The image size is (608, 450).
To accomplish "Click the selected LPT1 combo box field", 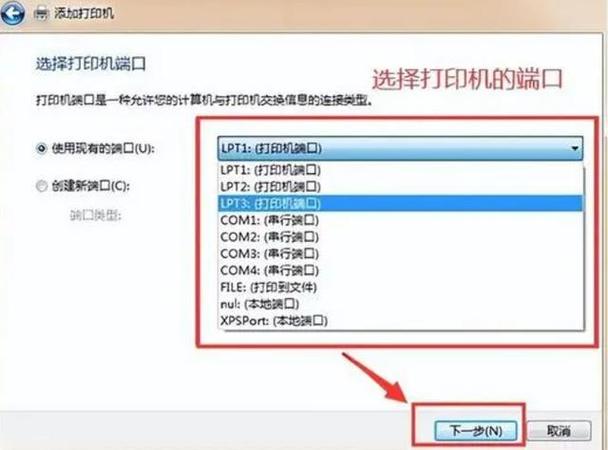I will coord(400,148).
